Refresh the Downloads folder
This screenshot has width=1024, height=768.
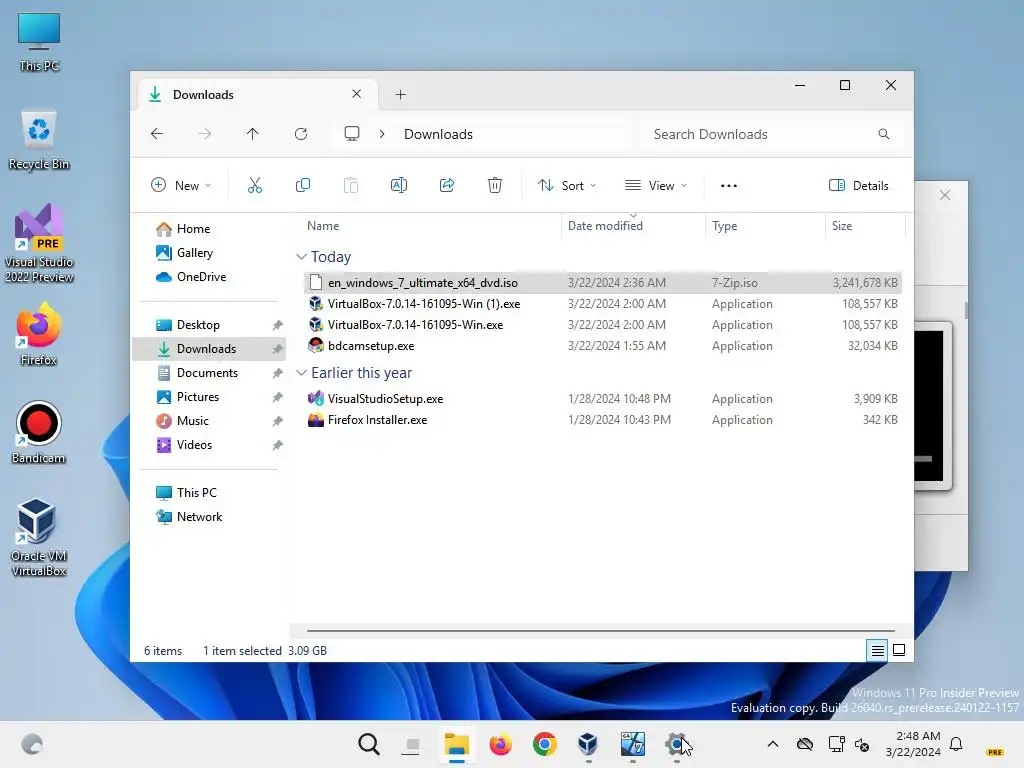[301, 134]
